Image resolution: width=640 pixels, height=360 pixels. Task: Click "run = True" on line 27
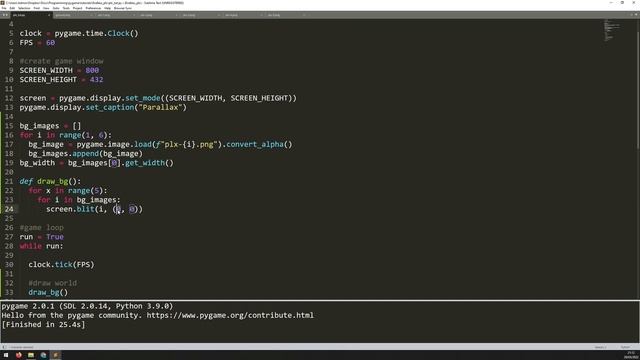pos(42,237)
